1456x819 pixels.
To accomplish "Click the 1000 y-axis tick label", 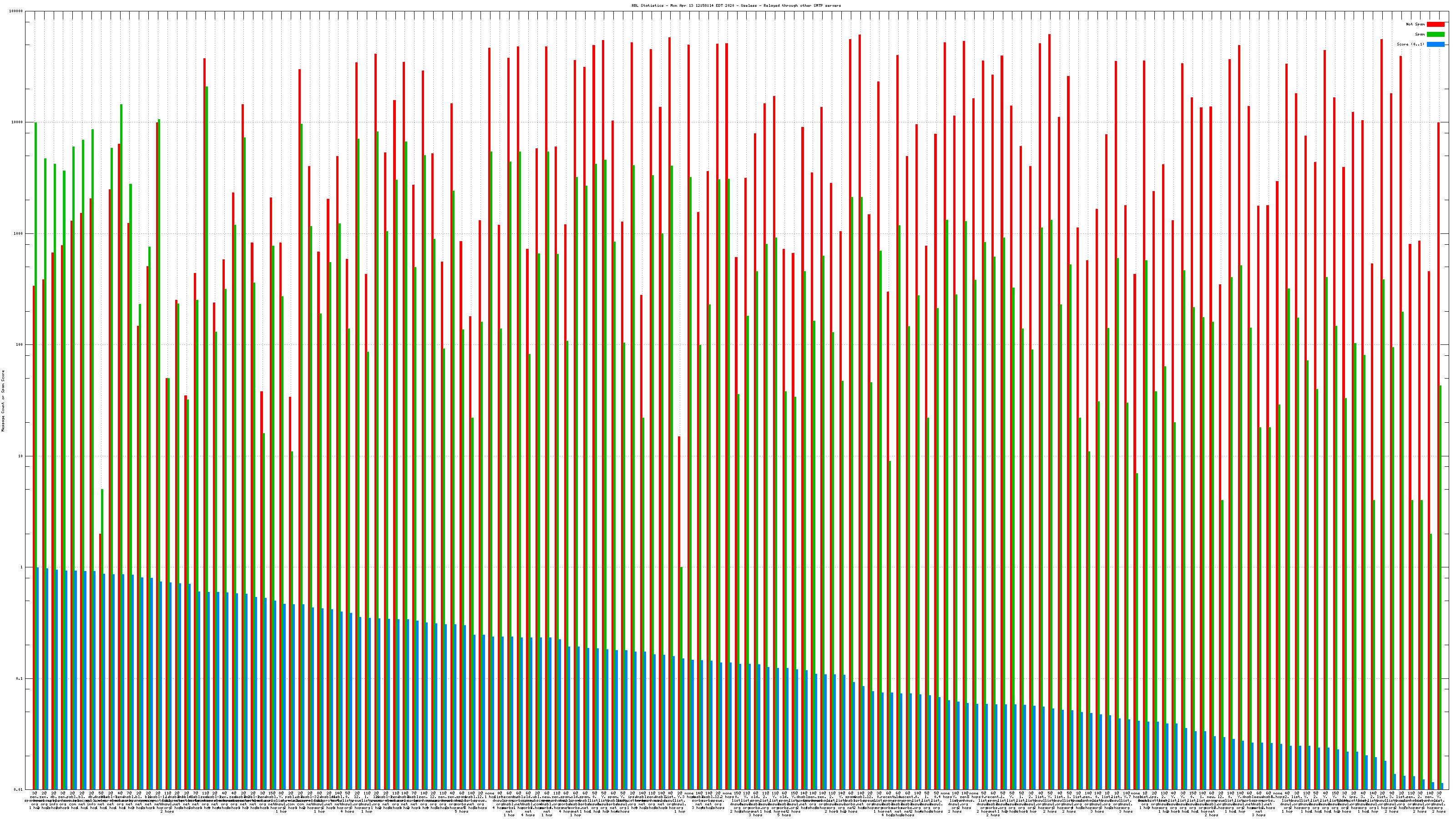I will tap(18, 233).
